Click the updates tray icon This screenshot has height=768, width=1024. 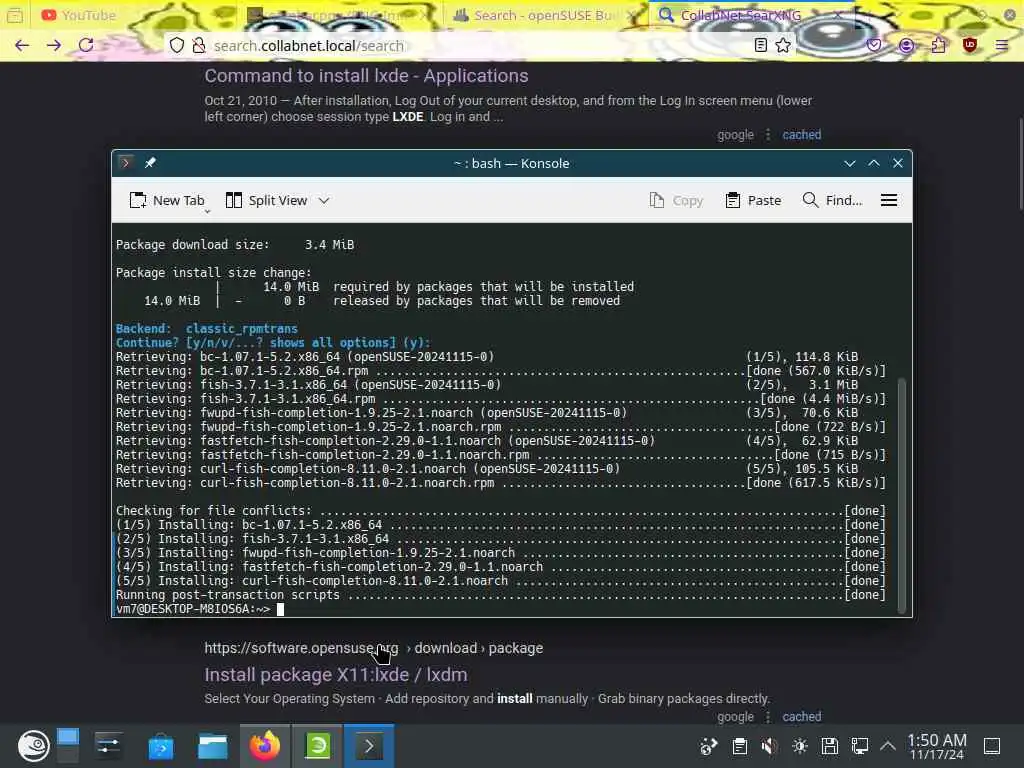coord(709,746)
